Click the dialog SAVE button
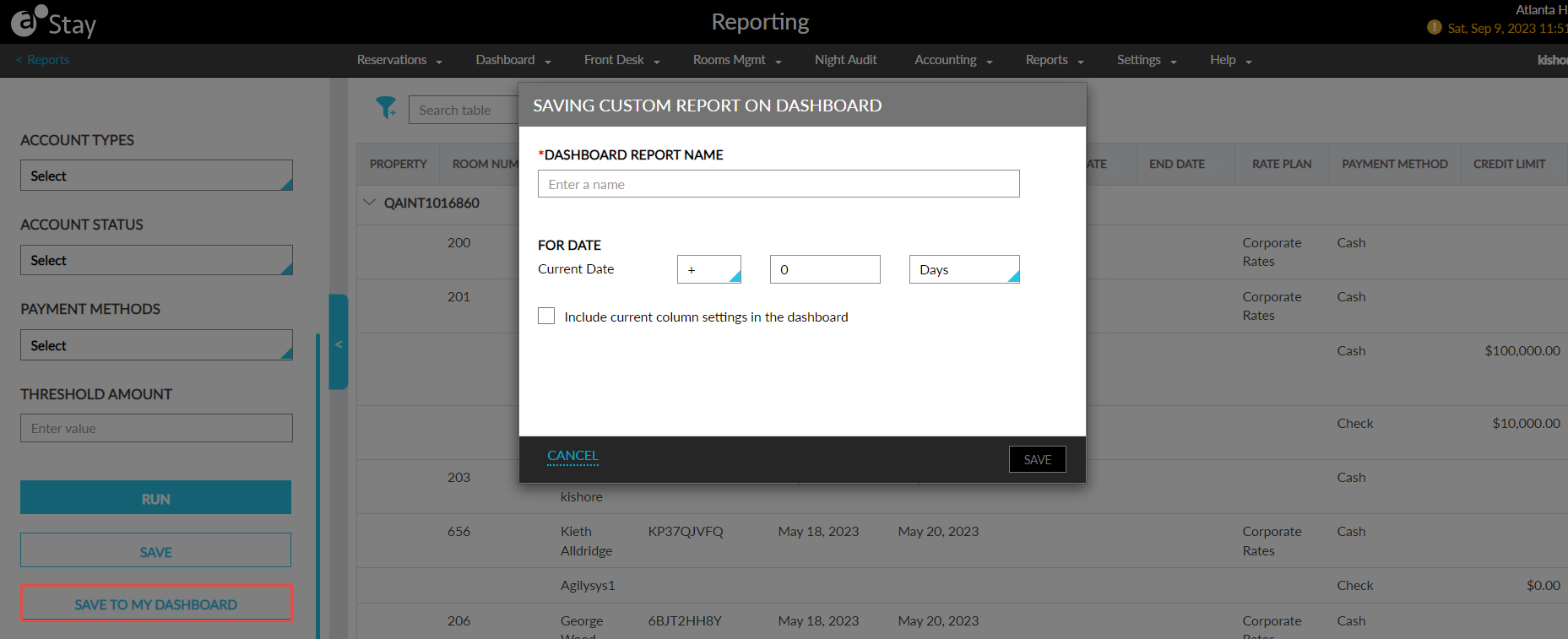 pyautogui.click(x=1037, y=459)
